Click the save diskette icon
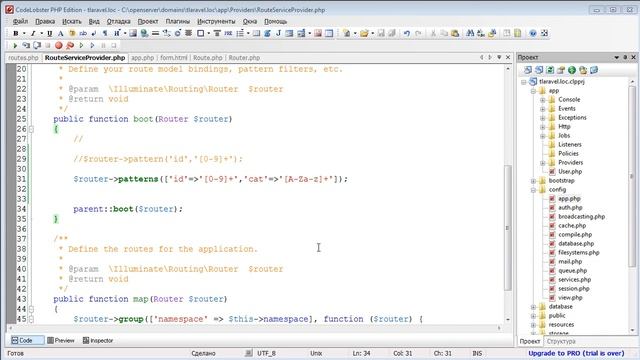 [381, 33]
